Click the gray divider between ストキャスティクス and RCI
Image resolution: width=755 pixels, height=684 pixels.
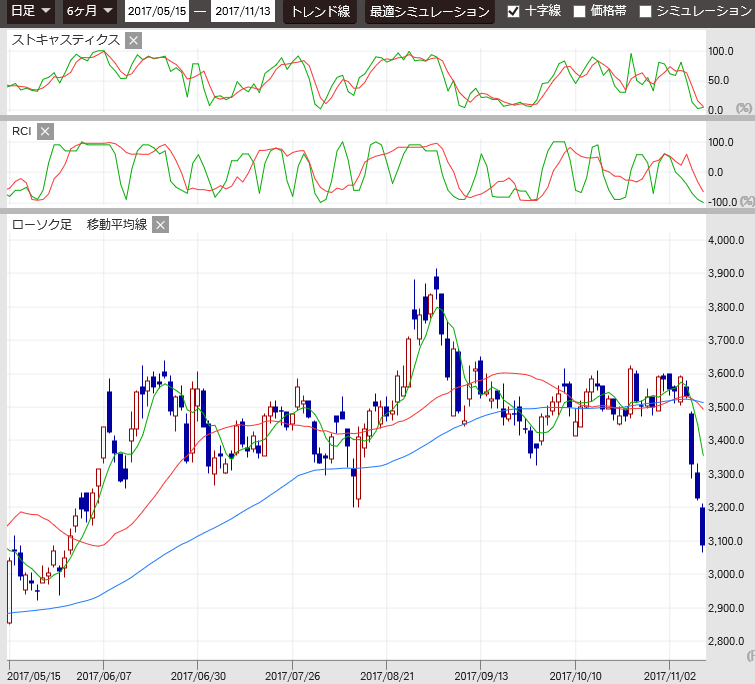coord(377,118)
